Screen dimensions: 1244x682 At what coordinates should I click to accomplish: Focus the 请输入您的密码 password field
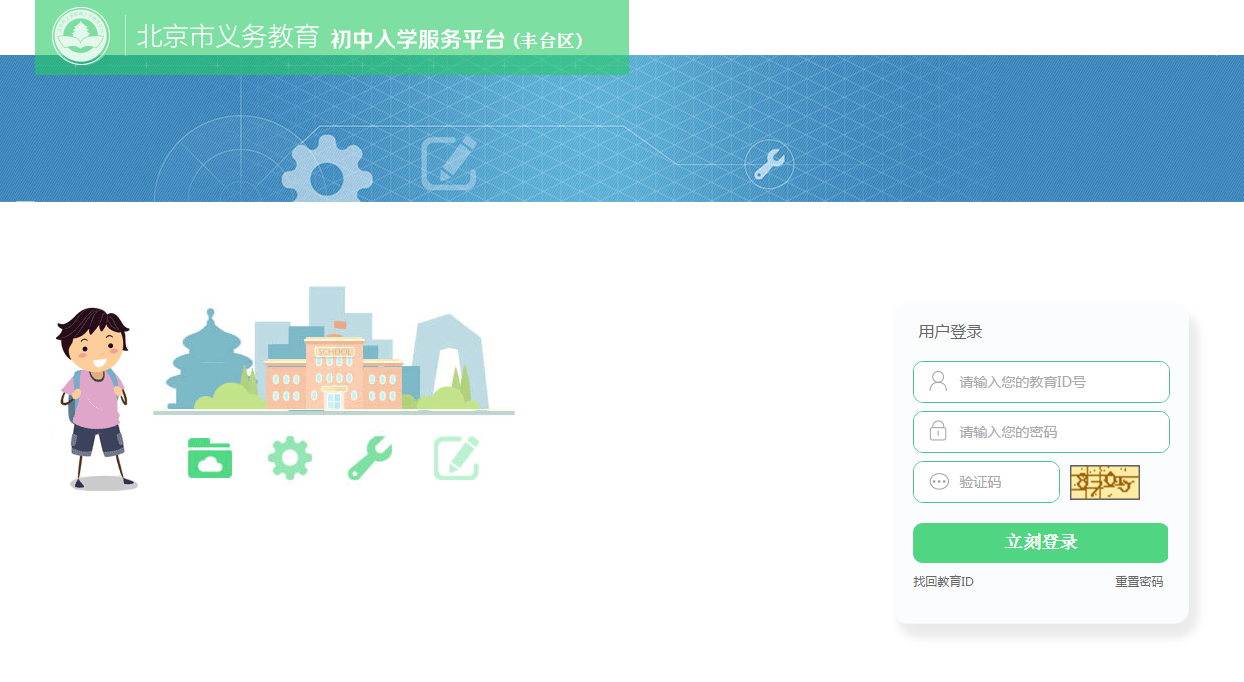(x=1055, y=432)
